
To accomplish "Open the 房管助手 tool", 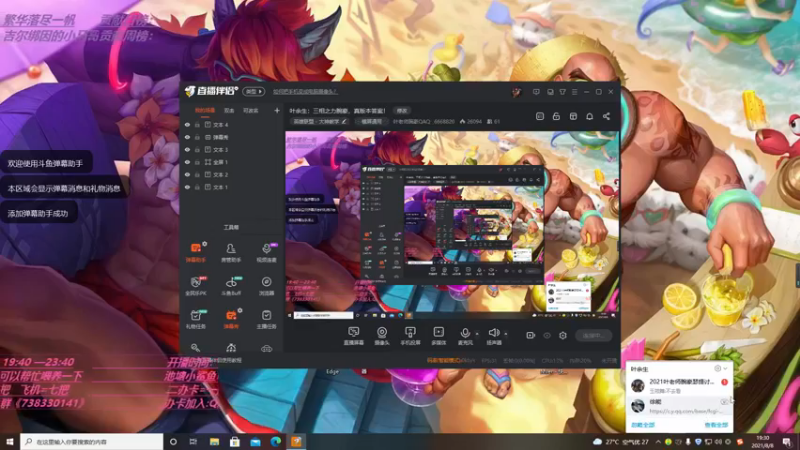I will (231, 253).
